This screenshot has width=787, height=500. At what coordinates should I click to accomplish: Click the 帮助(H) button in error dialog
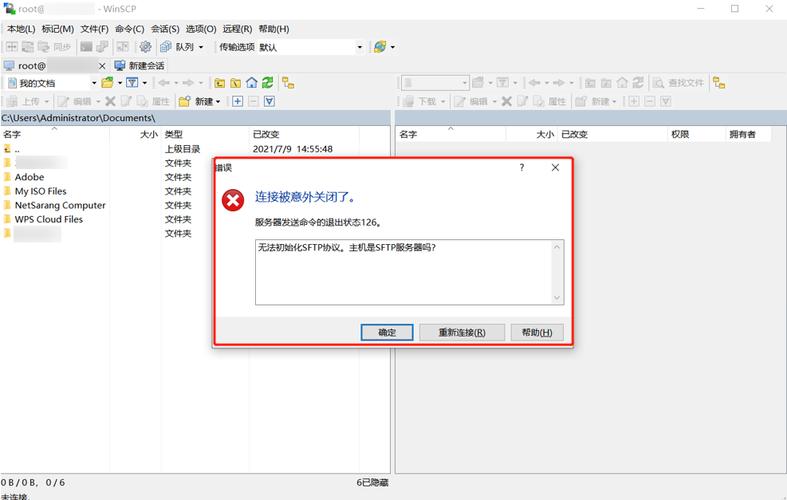click(537, 332)
